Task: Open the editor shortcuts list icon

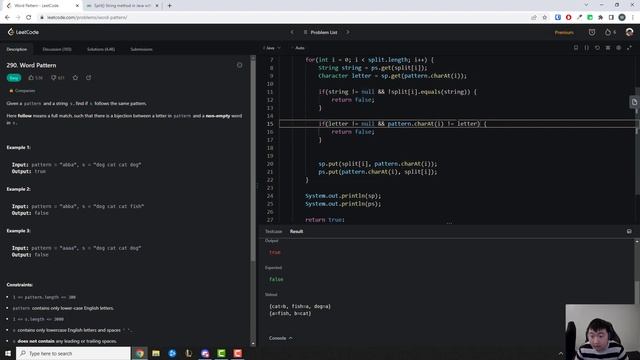Action: pyautogui.click(x=608, y=48)
